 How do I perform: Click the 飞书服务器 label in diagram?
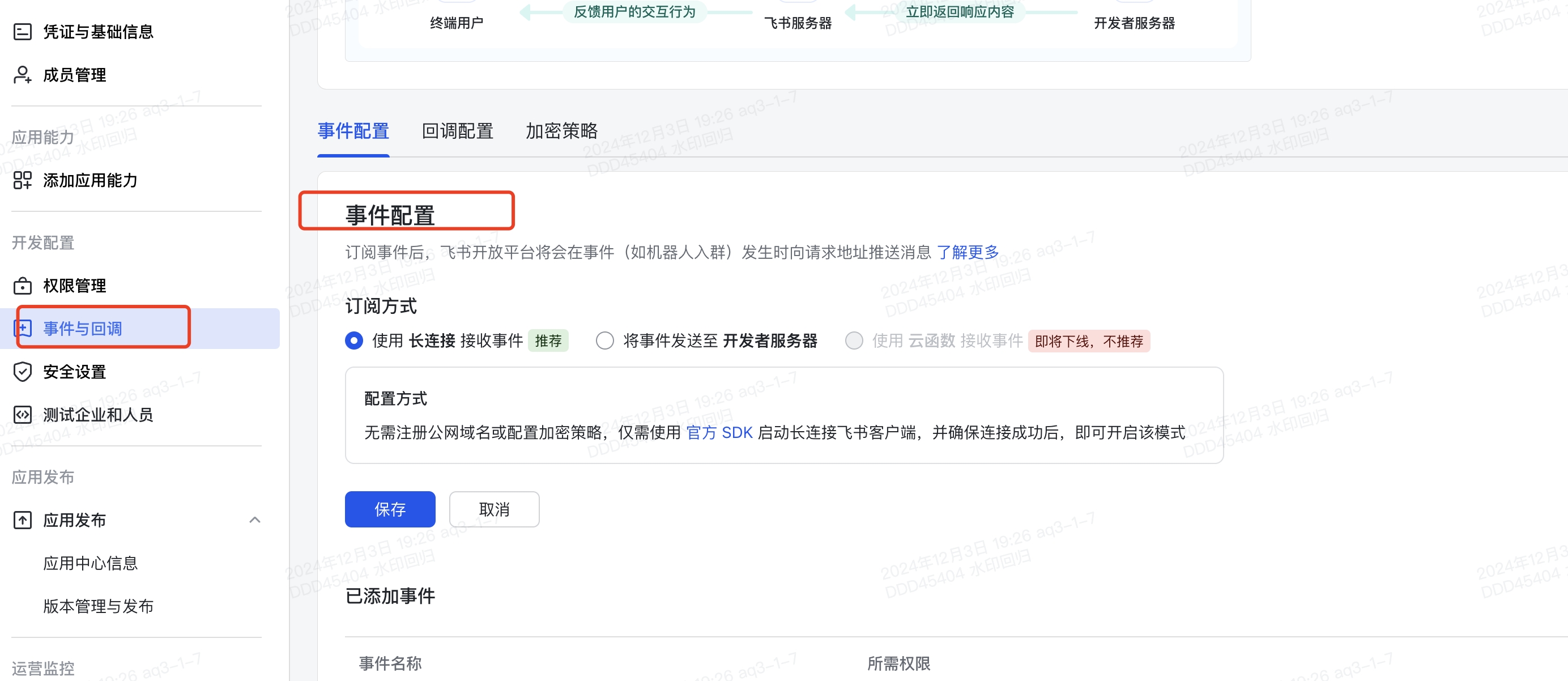(798, 23)
